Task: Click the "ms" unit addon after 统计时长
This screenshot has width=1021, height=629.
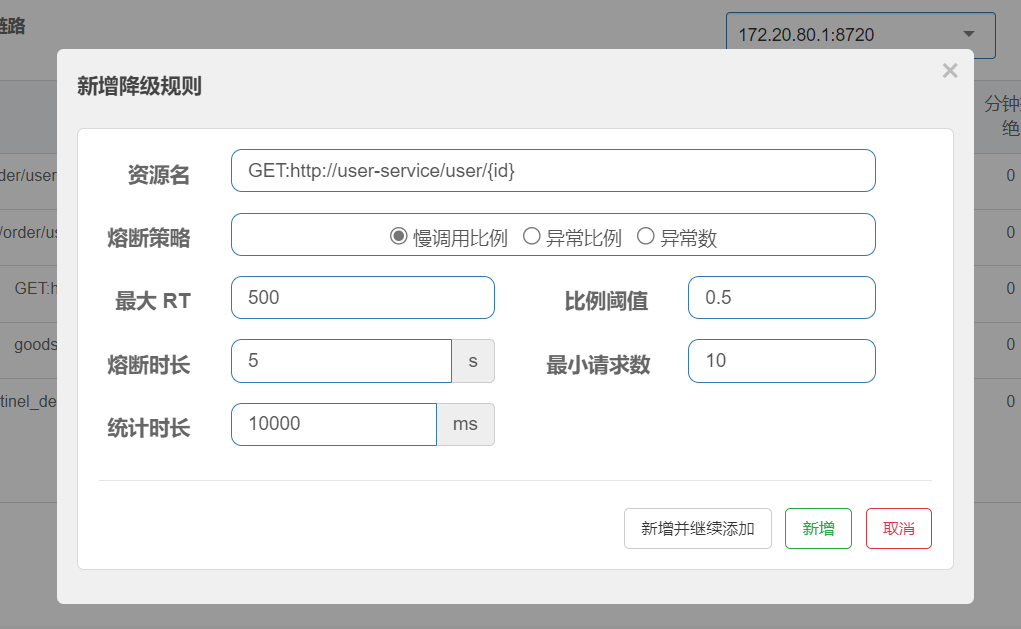Action: point(465,424)
